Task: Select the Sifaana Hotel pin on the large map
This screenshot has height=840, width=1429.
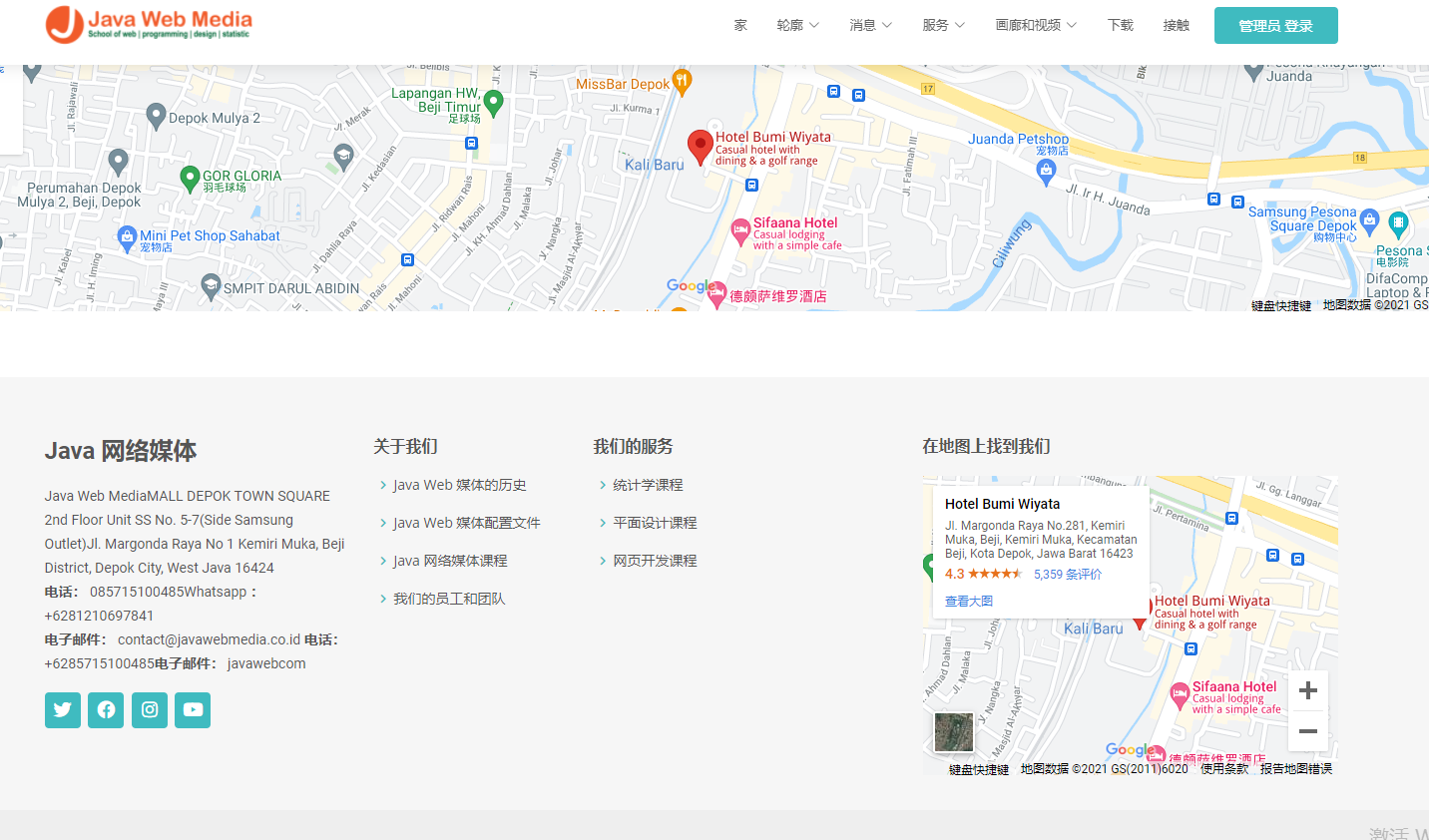Action: click(740, 232)
